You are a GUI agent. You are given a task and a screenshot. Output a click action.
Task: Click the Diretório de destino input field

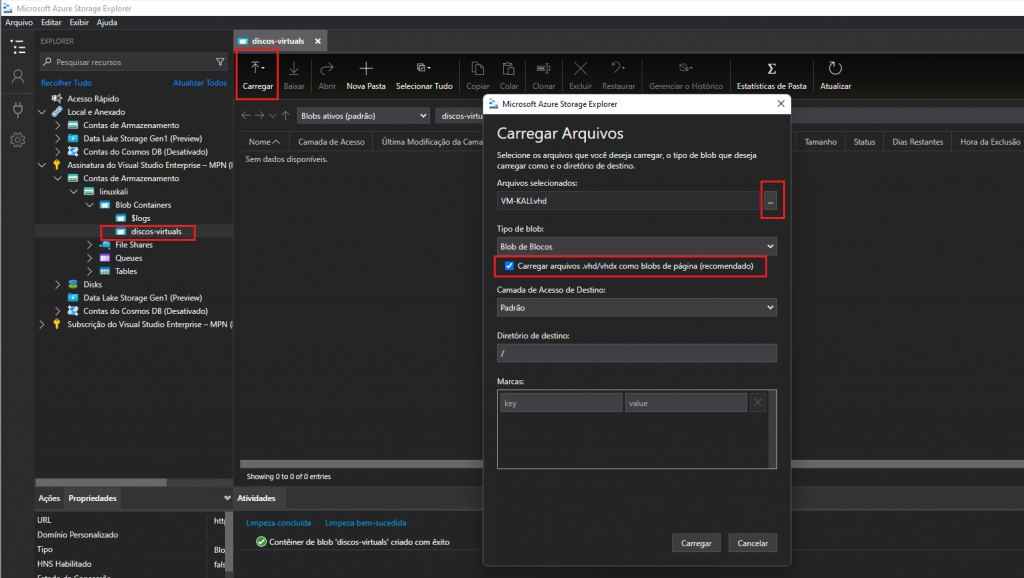pos(637,353)
